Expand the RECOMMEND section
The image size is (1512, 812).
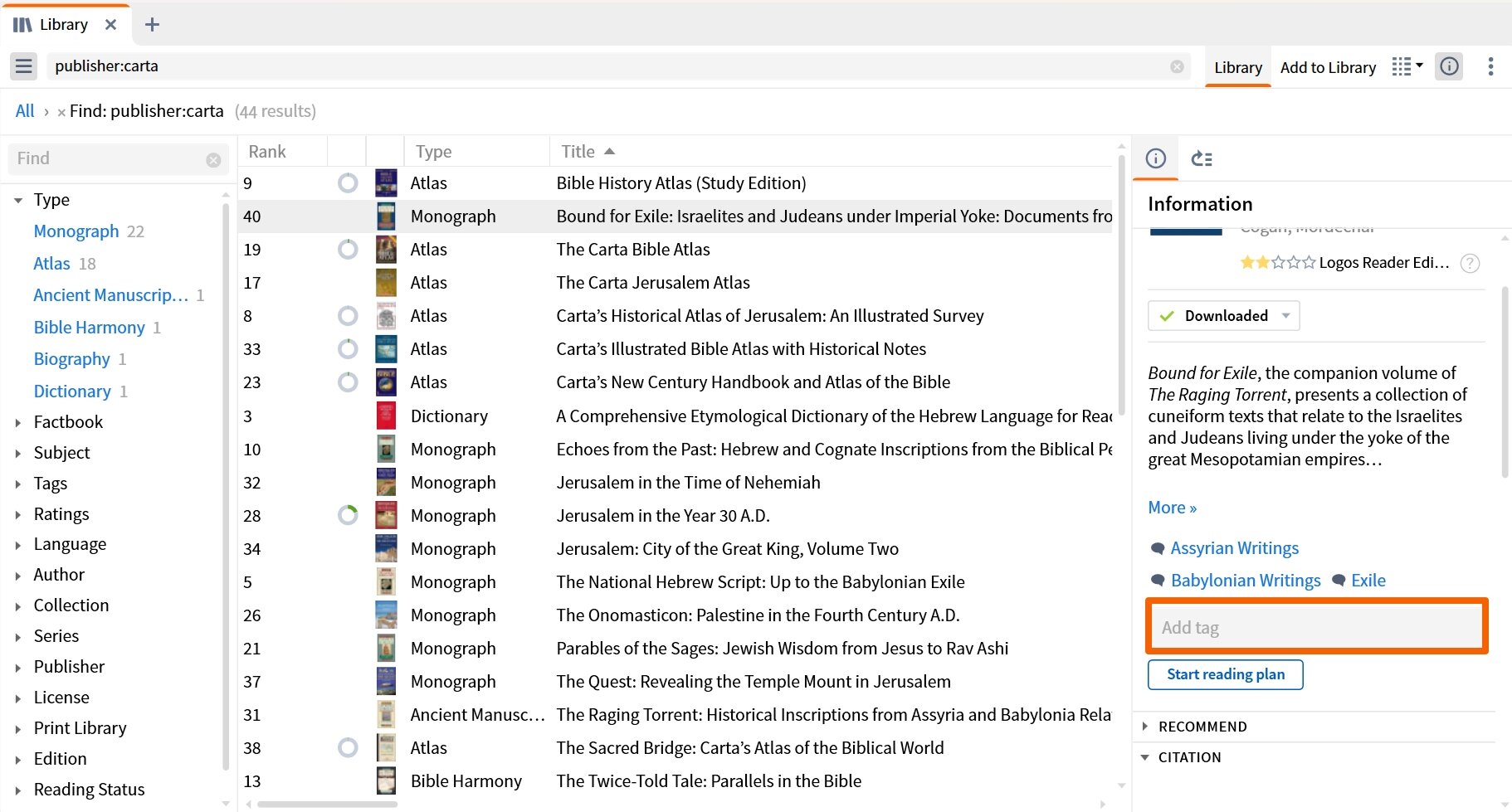(x=1145, y=727)
